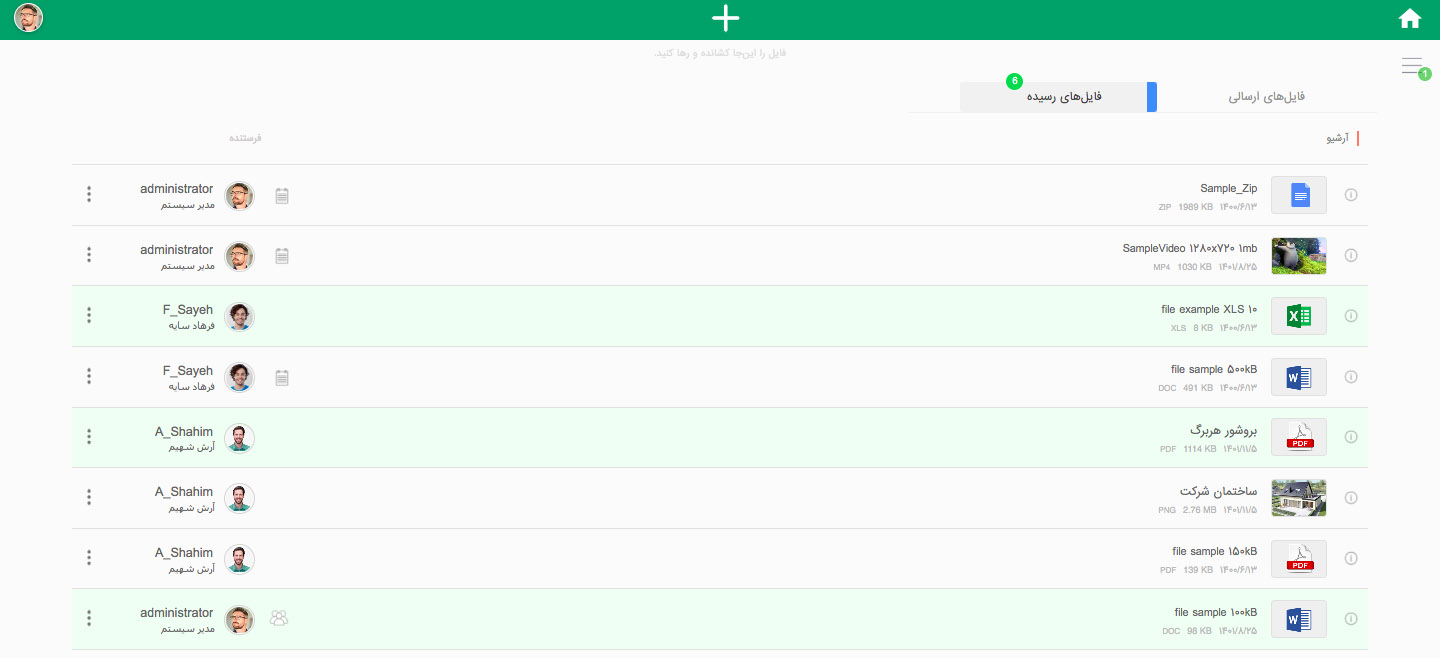Switch to the فایل‌های ارسالی tab

pyautogui.click(x=1267, y=97)
